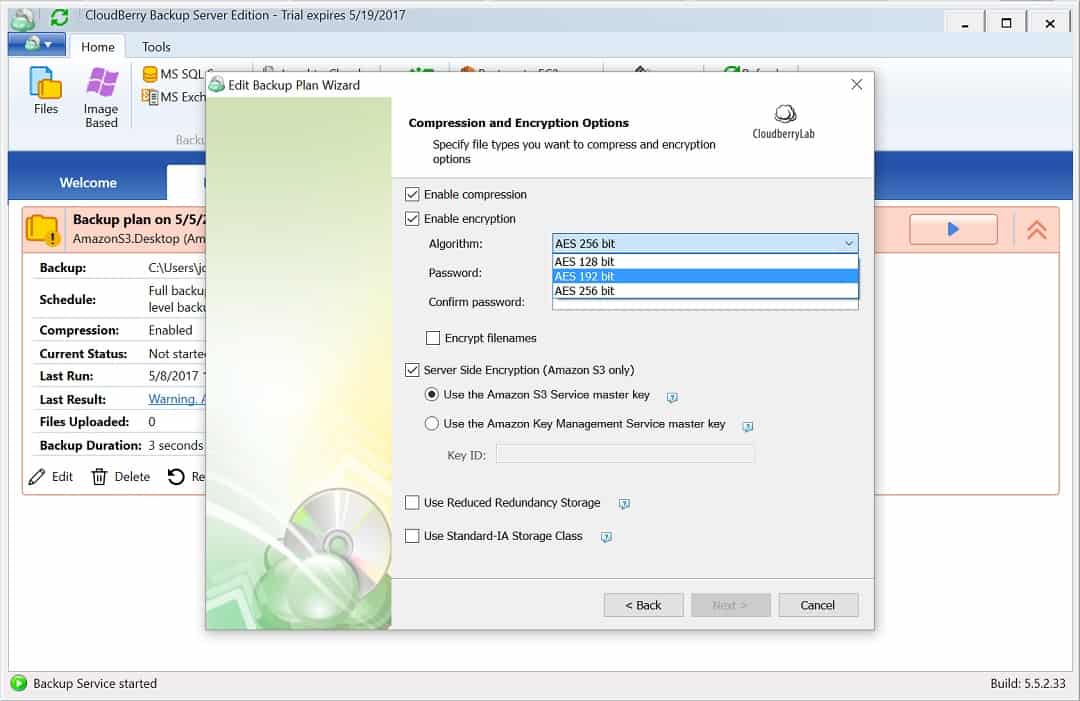Click the CloudberryLab logo in wizard

point(784,122)
